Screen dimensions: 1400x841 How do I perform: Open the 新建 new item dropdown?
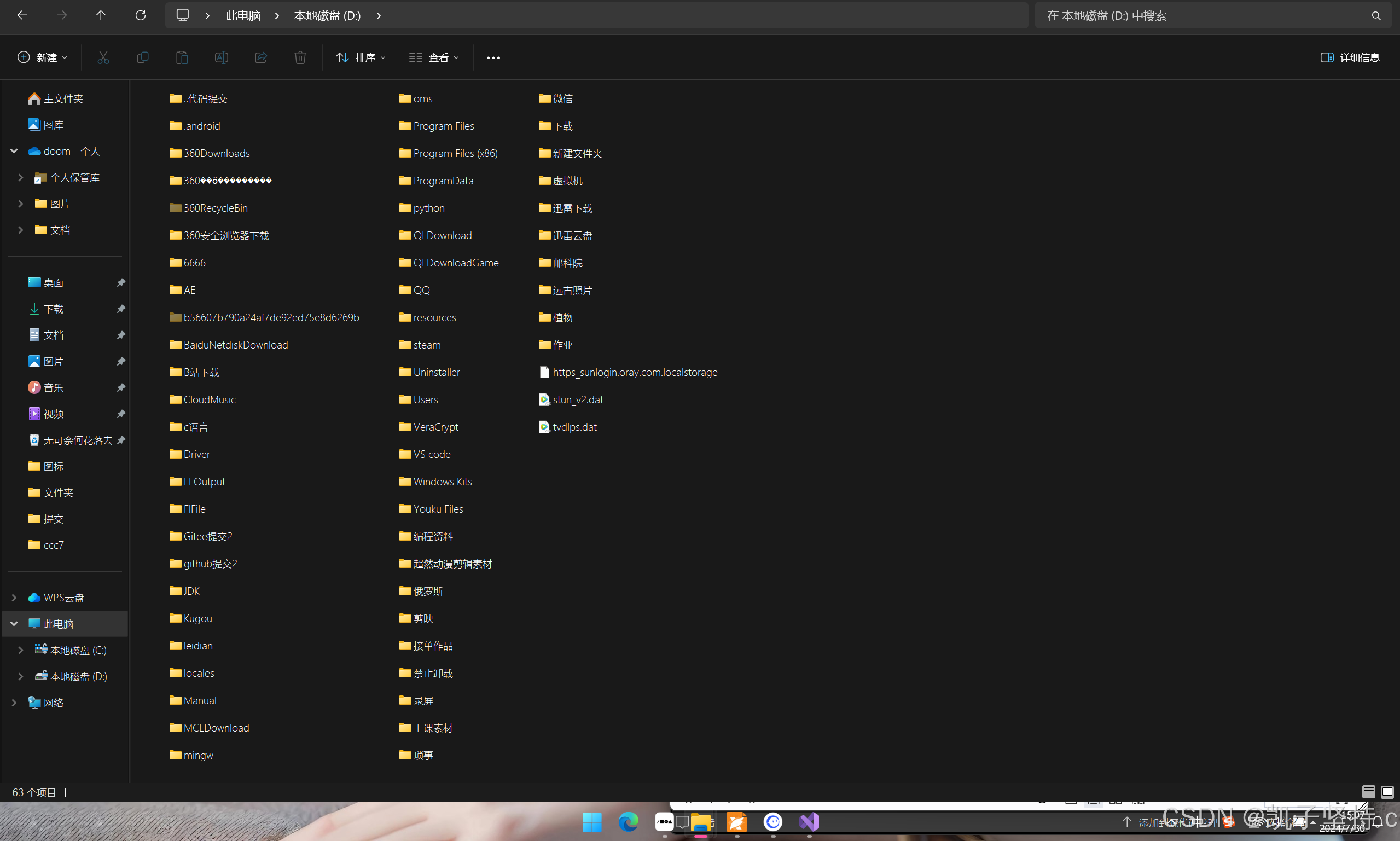click(x=43, y=57)
